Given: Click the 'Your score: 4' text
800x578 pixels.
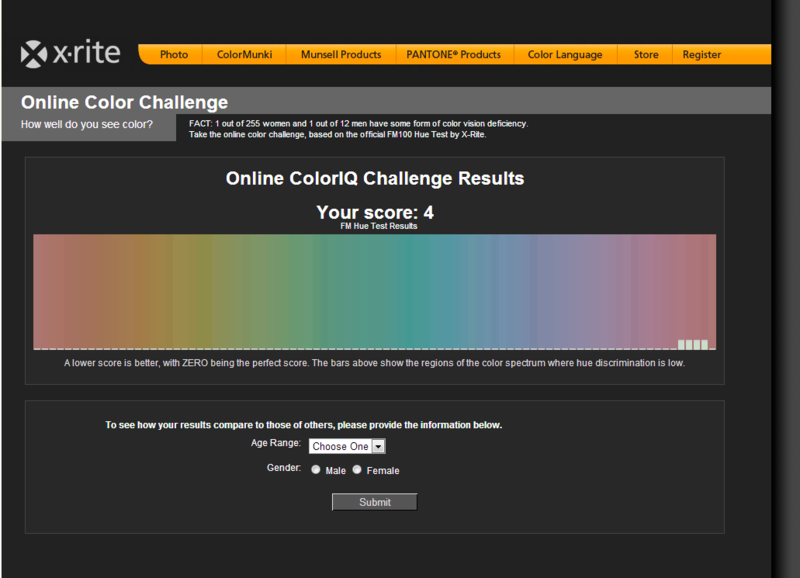Looking at the screenshot, I should pyautogui.click(x=375, y=212).
